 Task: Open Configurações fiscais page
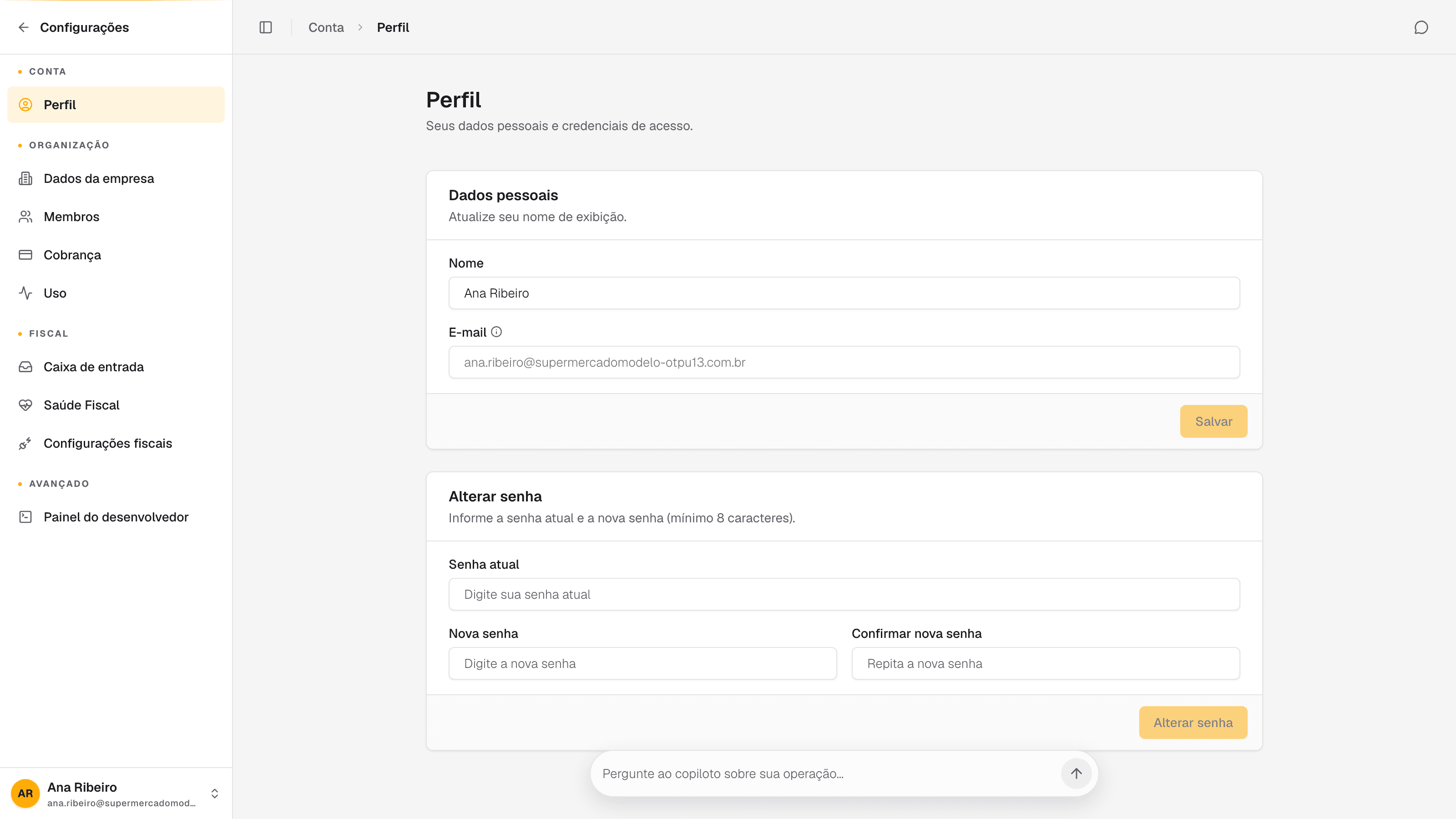[x=116, y=443]
